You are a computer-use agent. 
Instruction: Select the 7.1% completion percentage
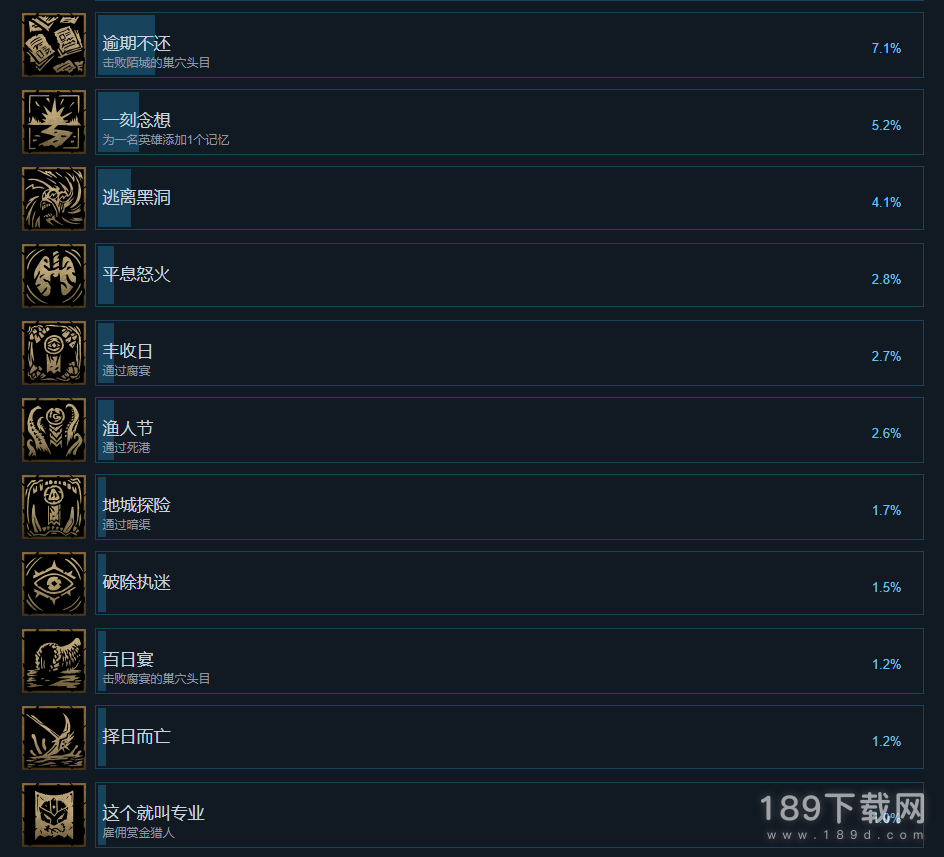[886, 48]
